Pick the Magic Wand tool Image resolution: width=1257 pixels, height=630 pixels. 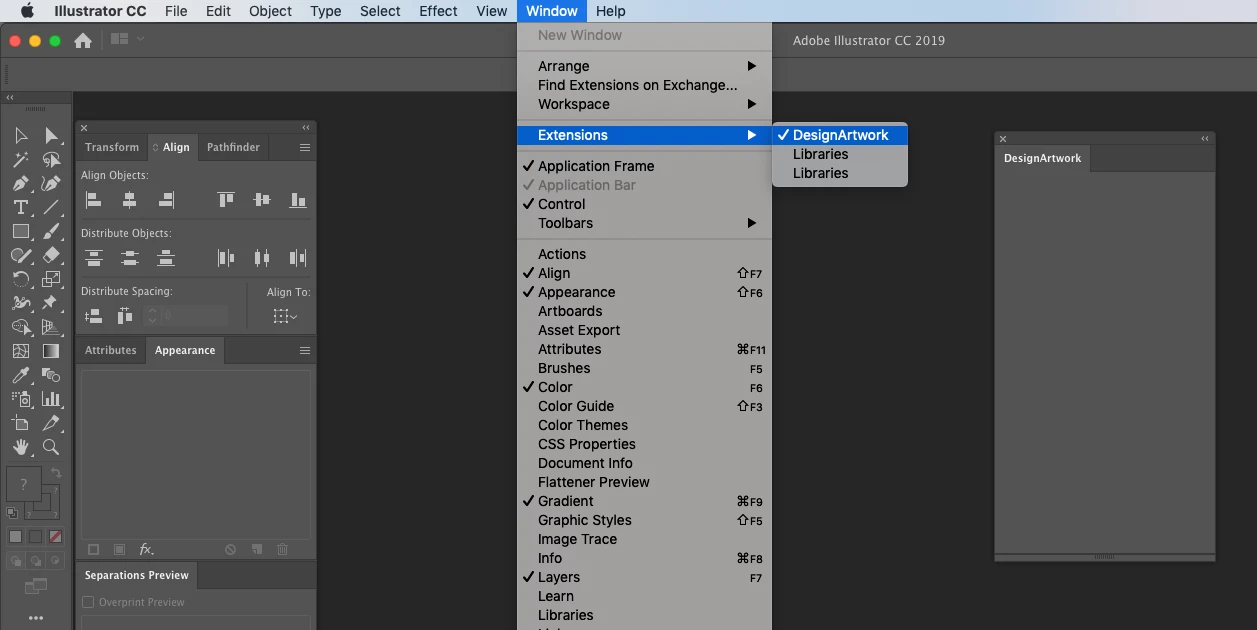coord(21,160)
